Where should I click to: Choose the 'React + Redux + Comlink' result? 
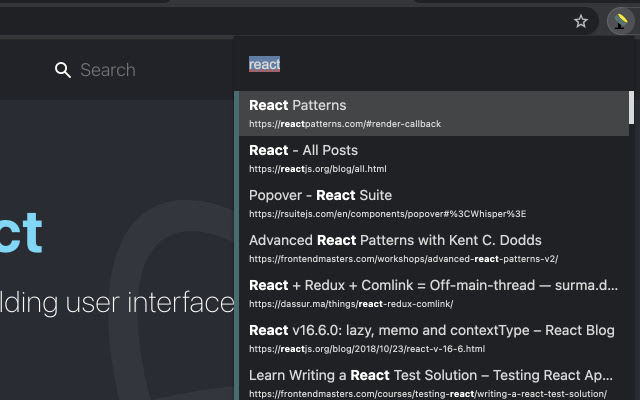(434, 293)
